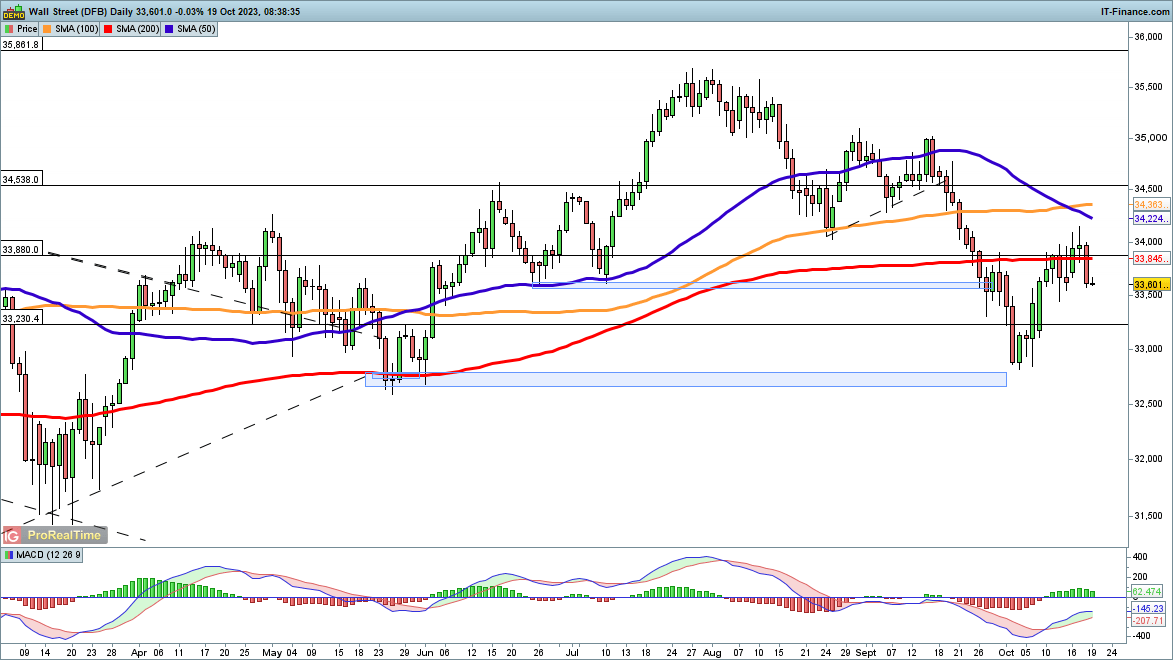Click the 35,861.8 horizontal line label
The width and height of the screenshot is (1173, 660).
tap(21, 45)
